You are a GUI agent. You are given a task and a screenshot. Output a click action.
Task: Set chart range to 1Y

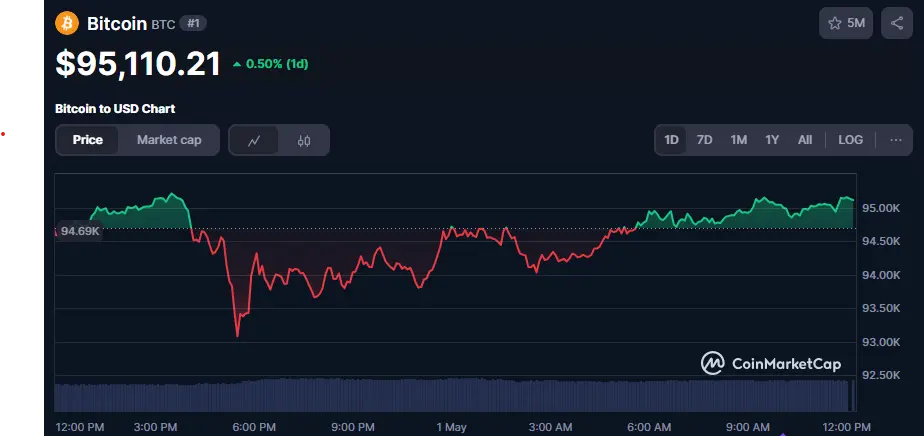[772, 140]
